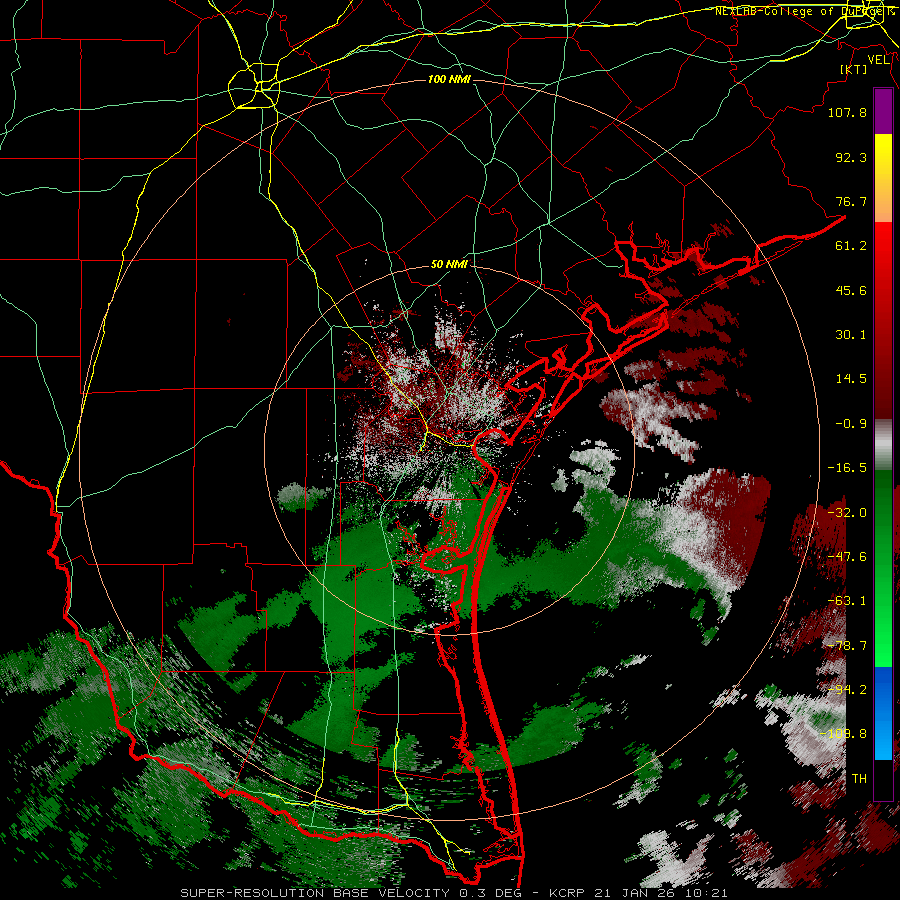This screenshot has height=900, width=900.
Task: Select the -94.2 legend value
Action: 847,690
